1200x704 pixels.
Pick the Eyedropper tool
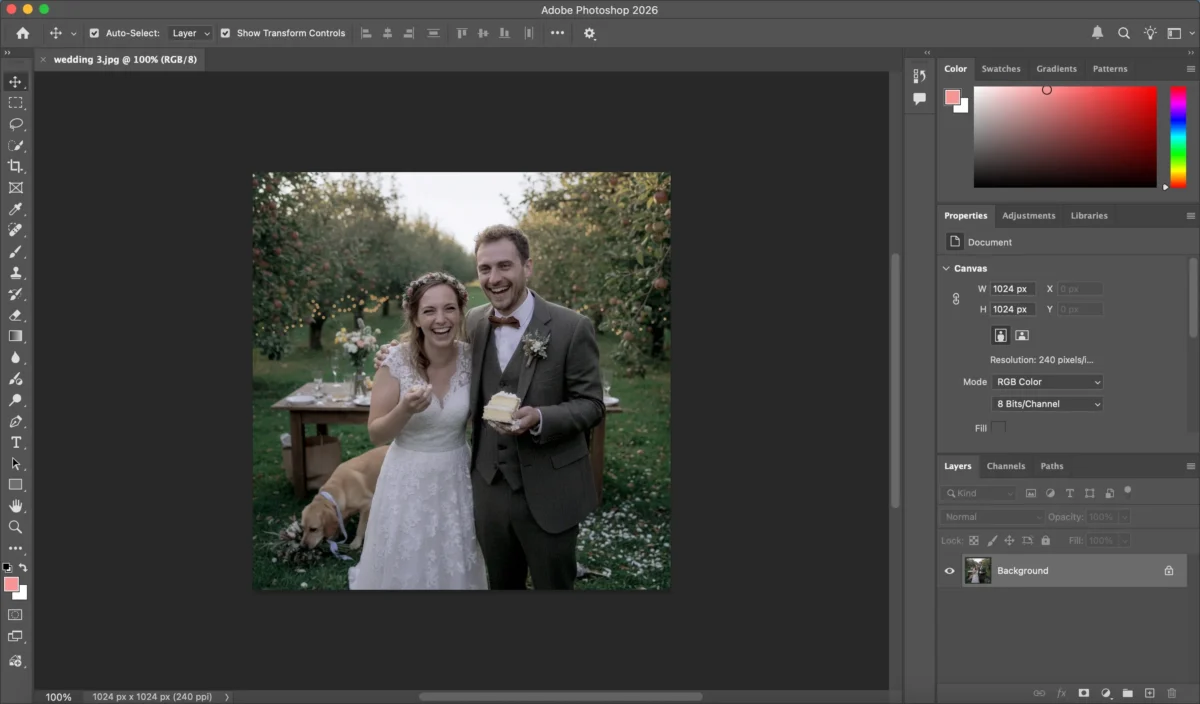(15, 209)
